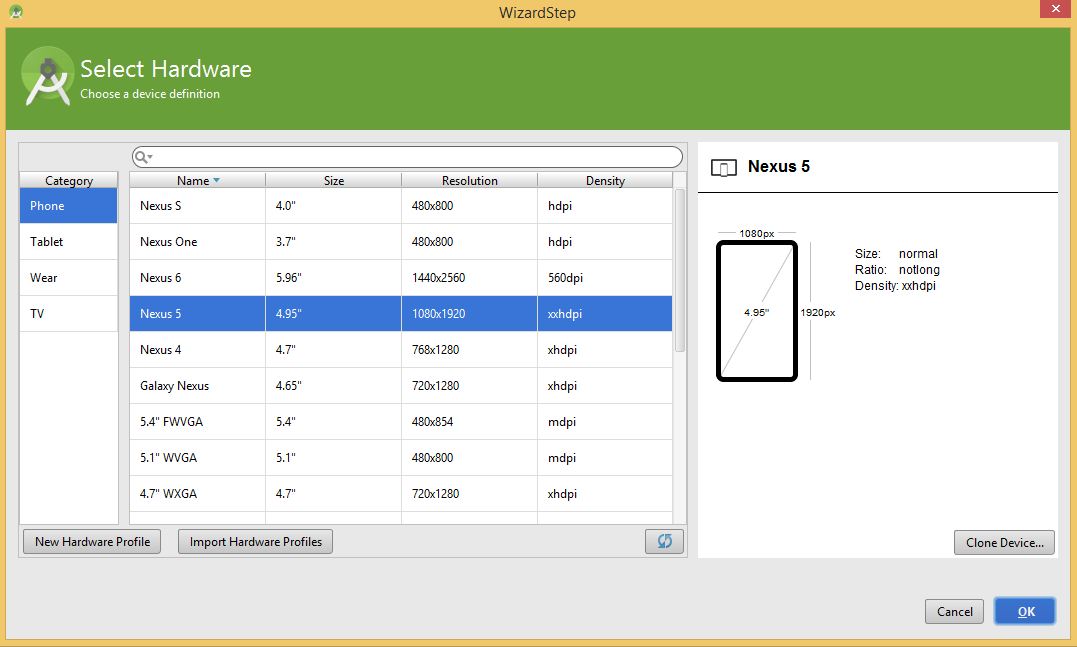1077x647 pixels.
Task: Click the 560dpi density cell
Action: coord(605,277)
